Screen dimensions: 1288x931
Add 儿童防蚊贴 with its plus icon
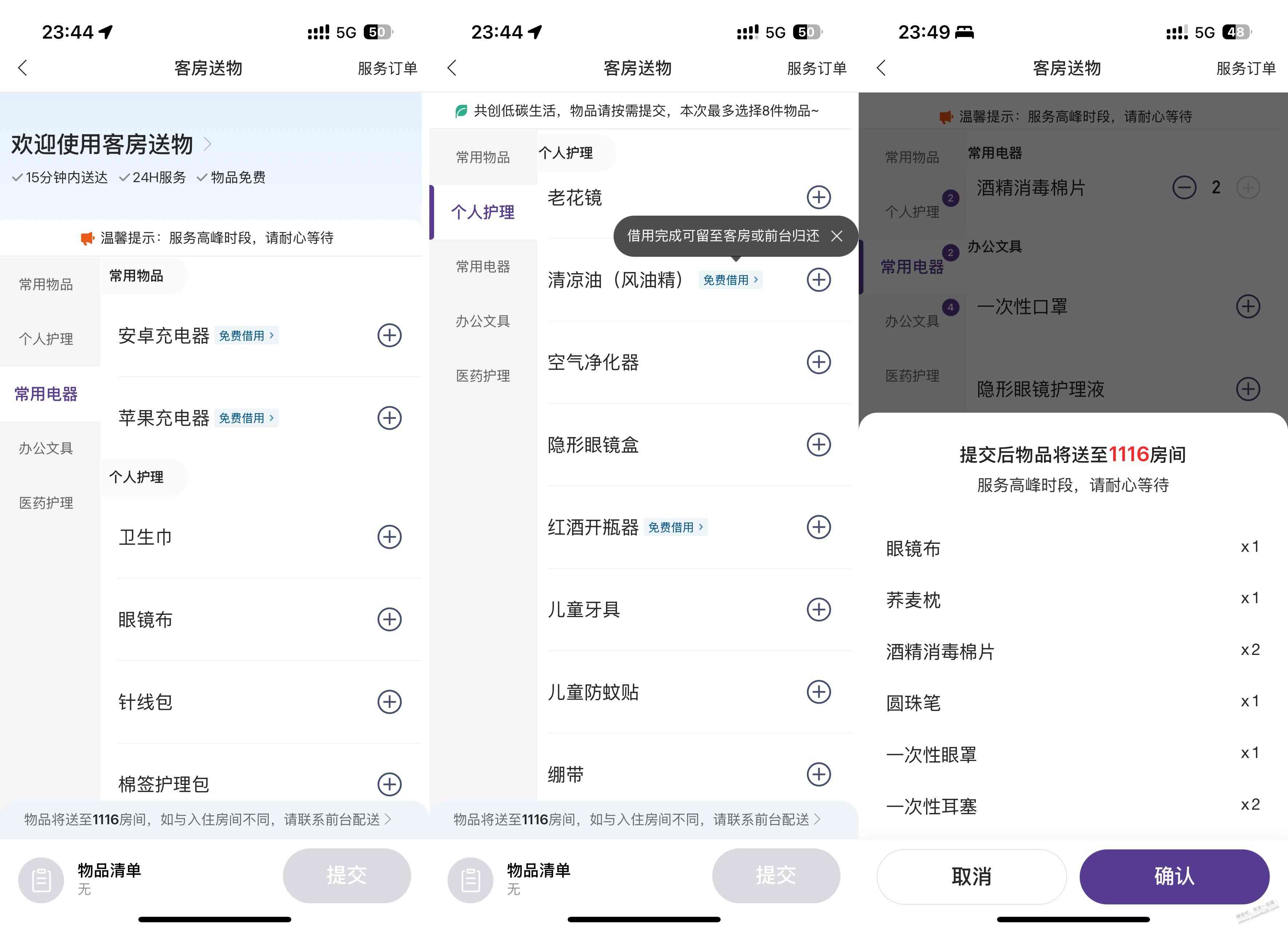tap(819, 691)
